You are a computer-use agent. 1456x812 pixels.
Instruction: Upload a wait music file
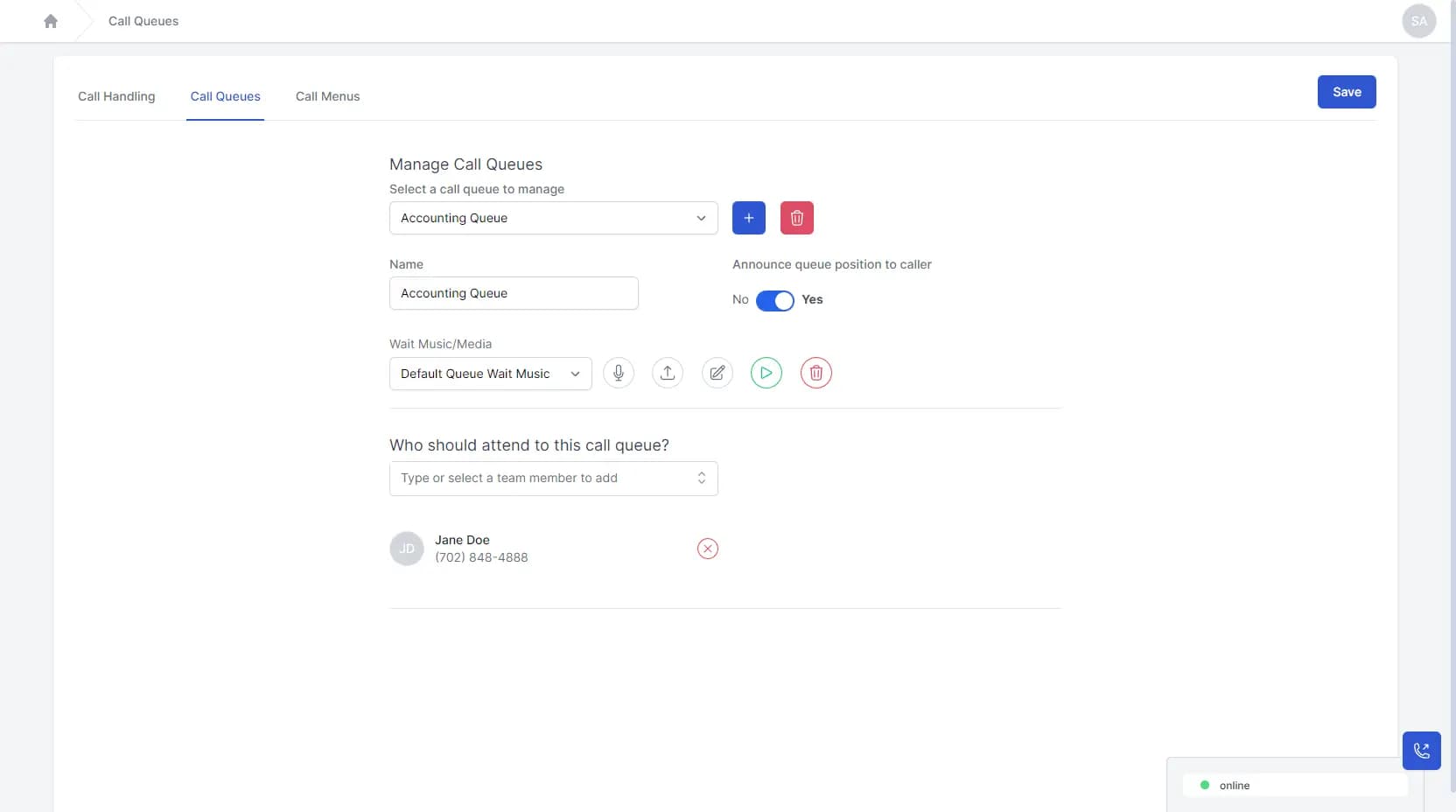[x=667, y=373]
